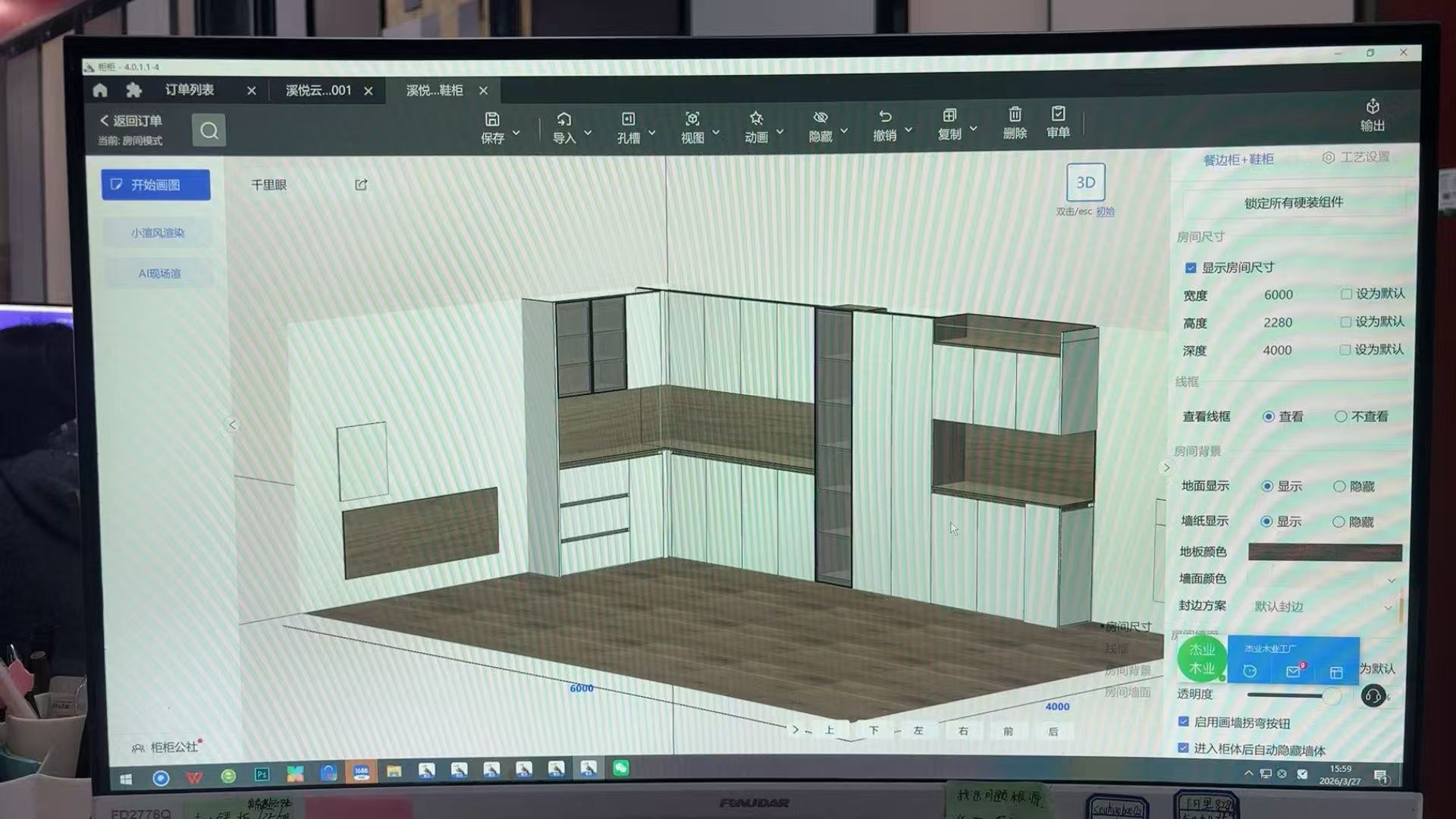Viewport: 1456px width, 819px height.
Task: Click 锁定所有硬装组件 button
Action: [1293, 203]
